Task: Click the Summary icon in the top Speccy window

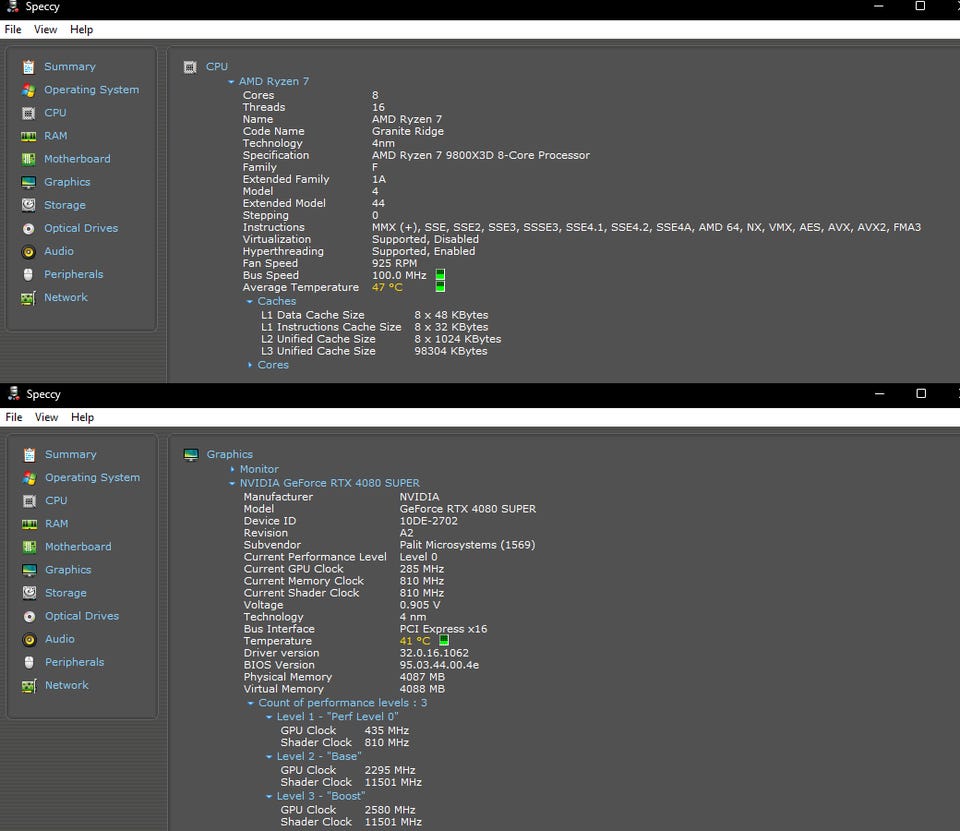Action: [x=28, y=67]
